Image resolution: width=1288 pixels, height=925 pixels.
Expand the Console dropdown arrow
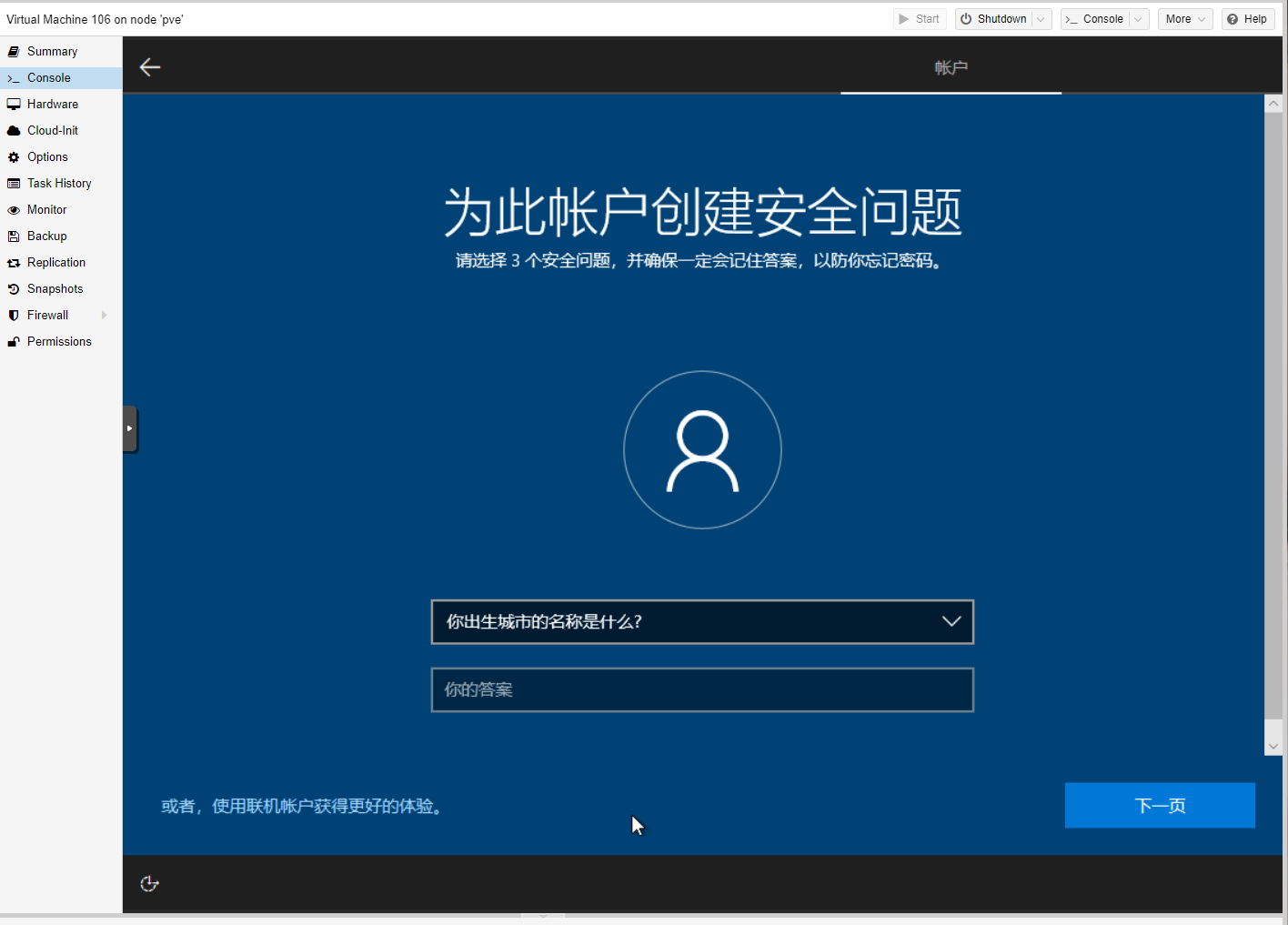tap(1138, 19)
